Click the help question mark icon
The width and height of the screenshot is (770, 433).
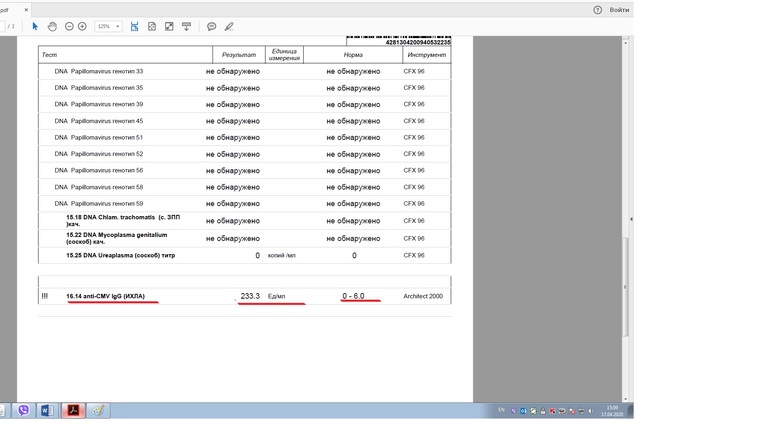pyautogui.click(x=597, y=9)
